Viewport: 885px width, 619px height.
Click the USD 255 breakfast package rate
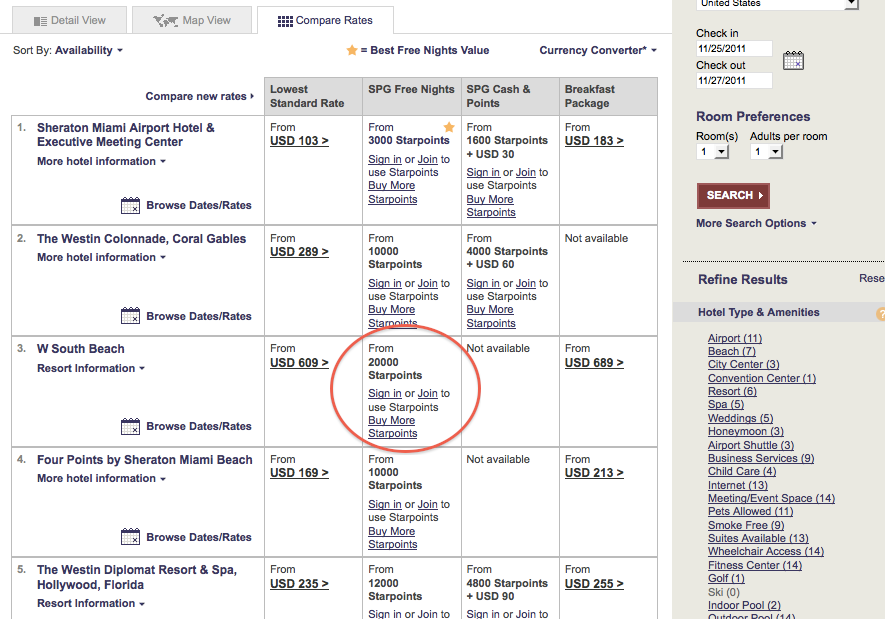pos(594,584)
